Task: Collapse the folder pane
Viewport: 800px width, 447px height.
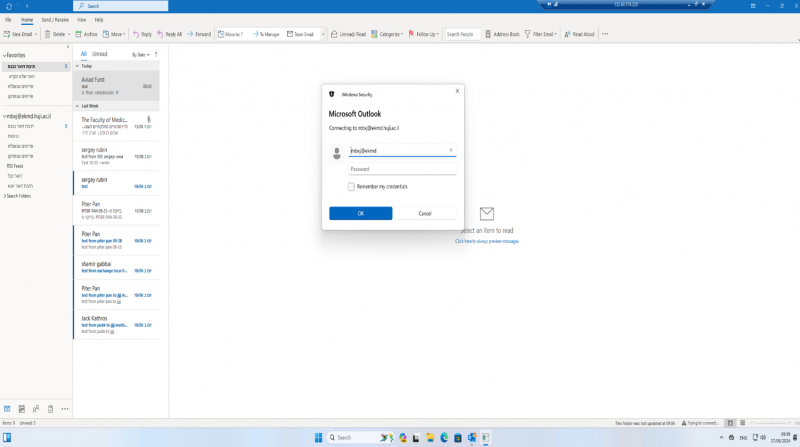Action: tap(68, 47)
